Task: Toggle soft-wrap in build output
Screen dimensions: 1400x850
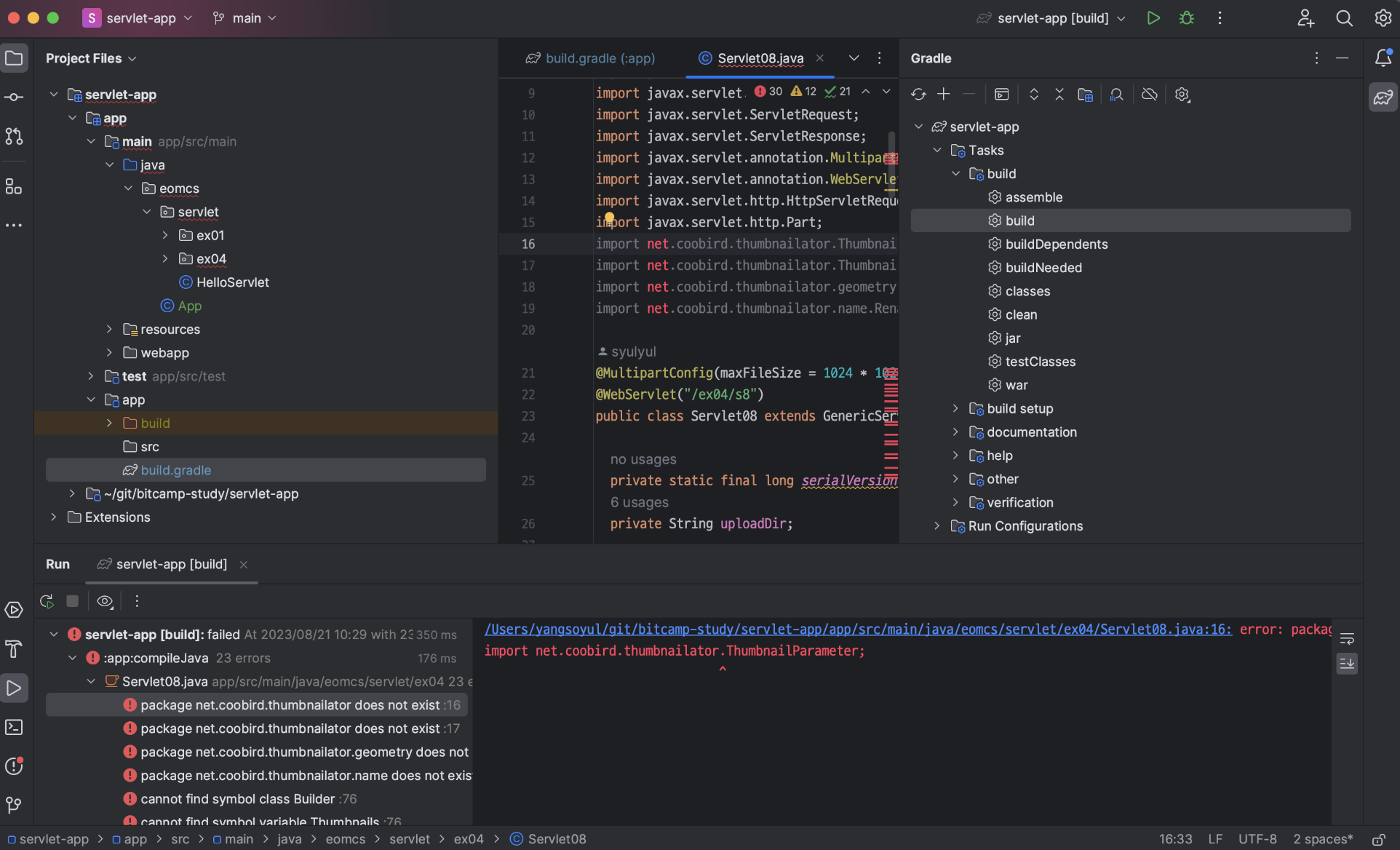Action: coord(1347,639)
